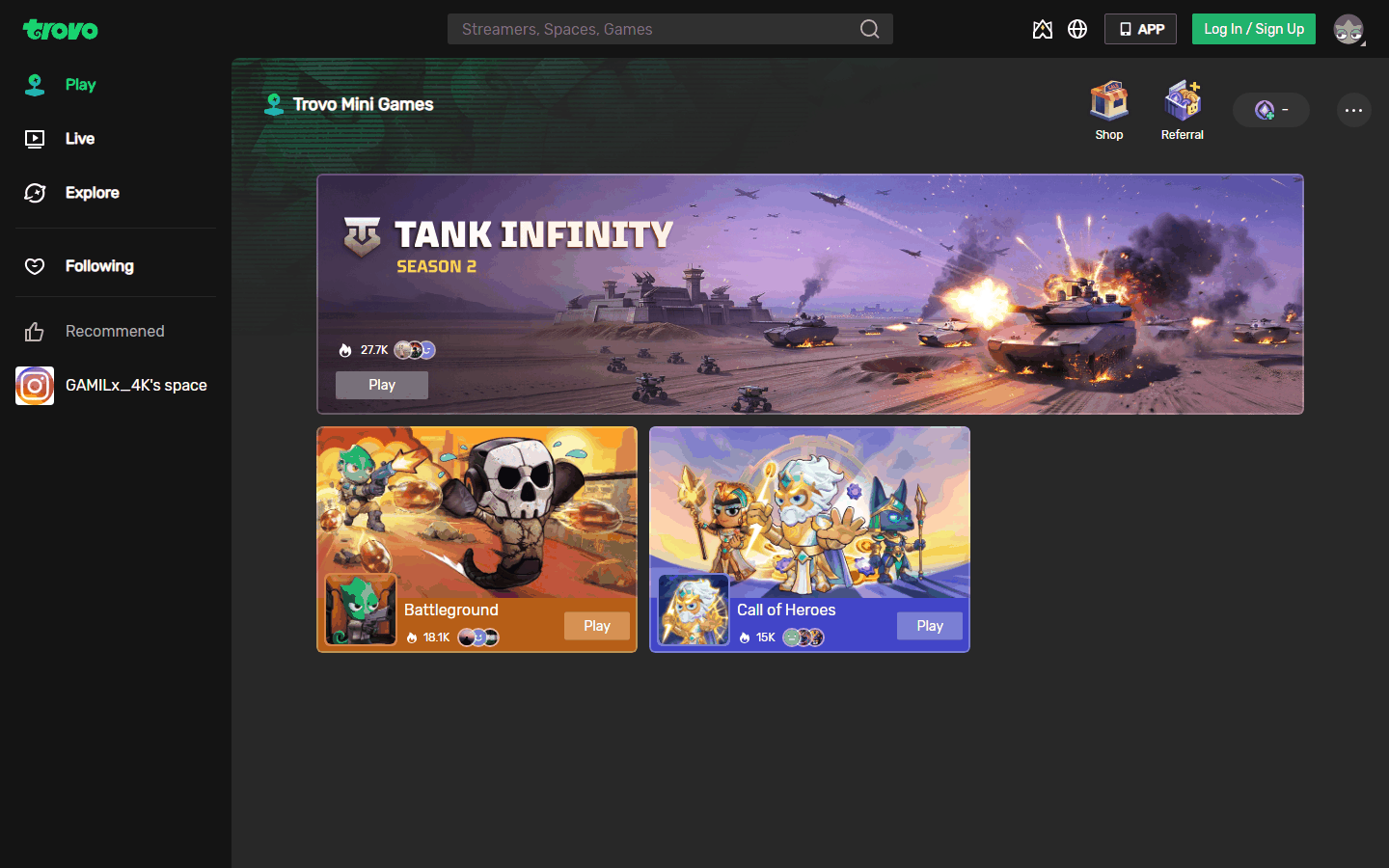Click Call of Heroes player avatars cluster

coord(803,637)
